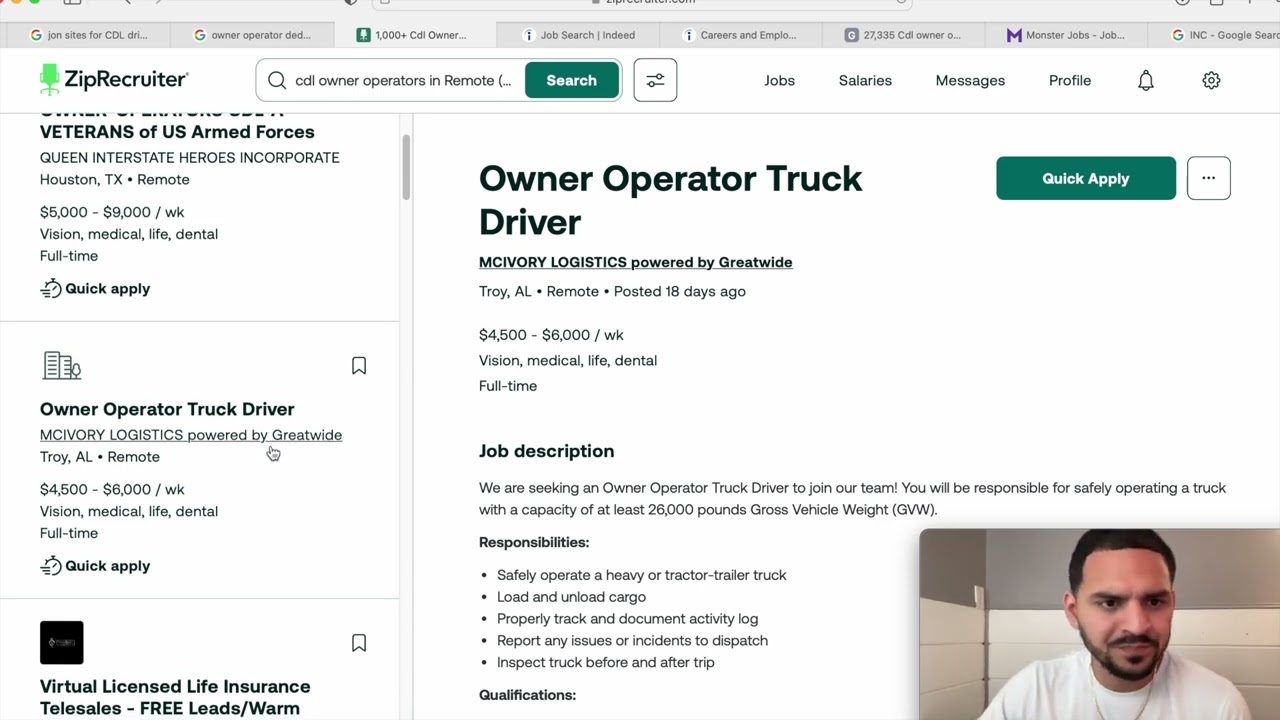Click the green Search button
Screen dimensions: 1280x720
(x=571, y=80)
